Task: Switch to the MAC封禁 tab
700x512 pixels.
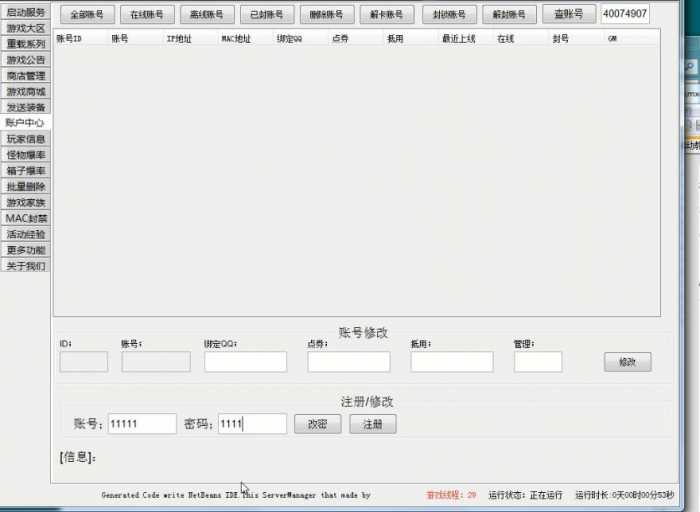Action: tap(26, 218)
